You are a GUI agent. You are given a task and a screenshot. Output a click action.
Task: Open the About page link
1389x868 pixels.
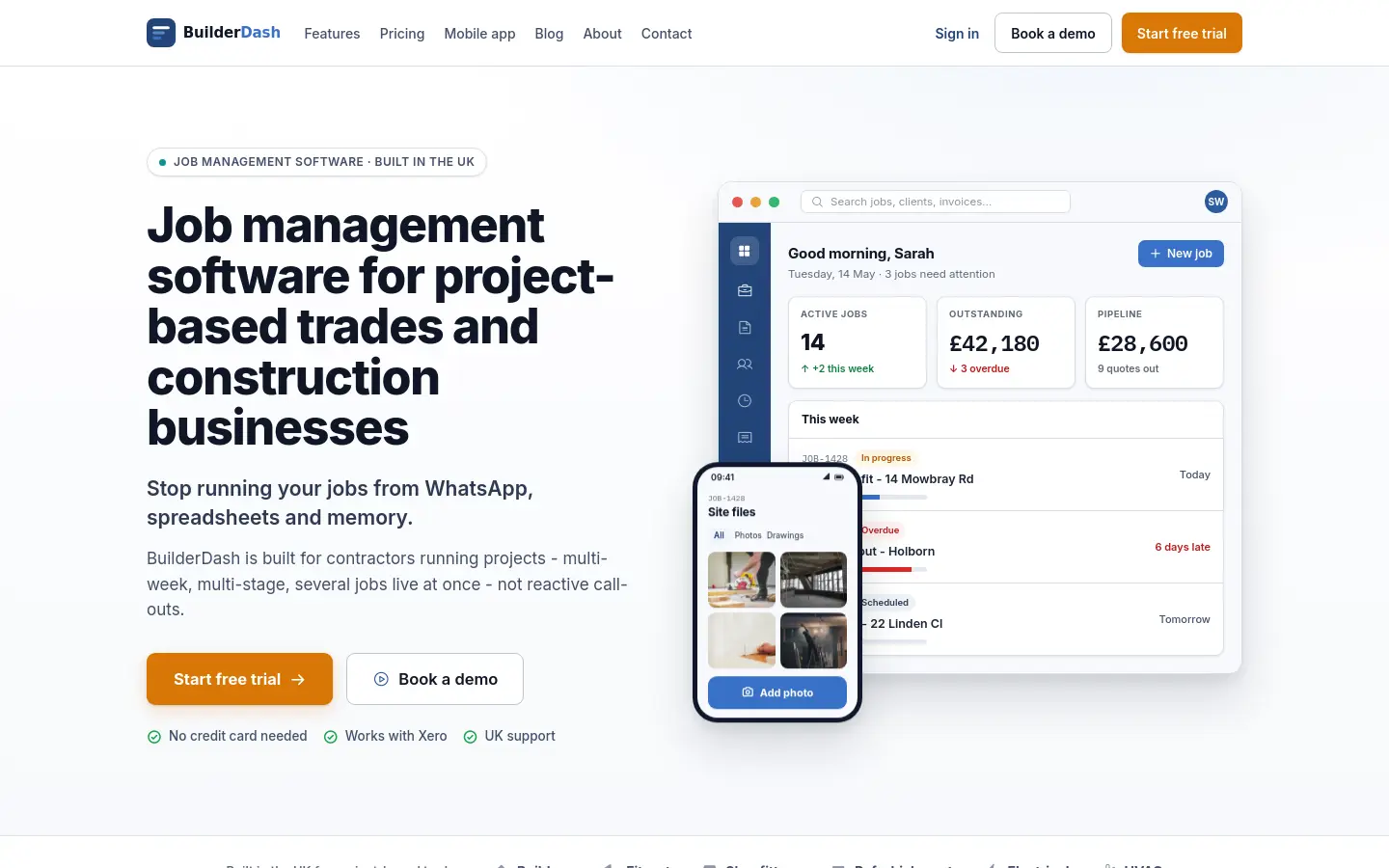(x=602, y=34)
